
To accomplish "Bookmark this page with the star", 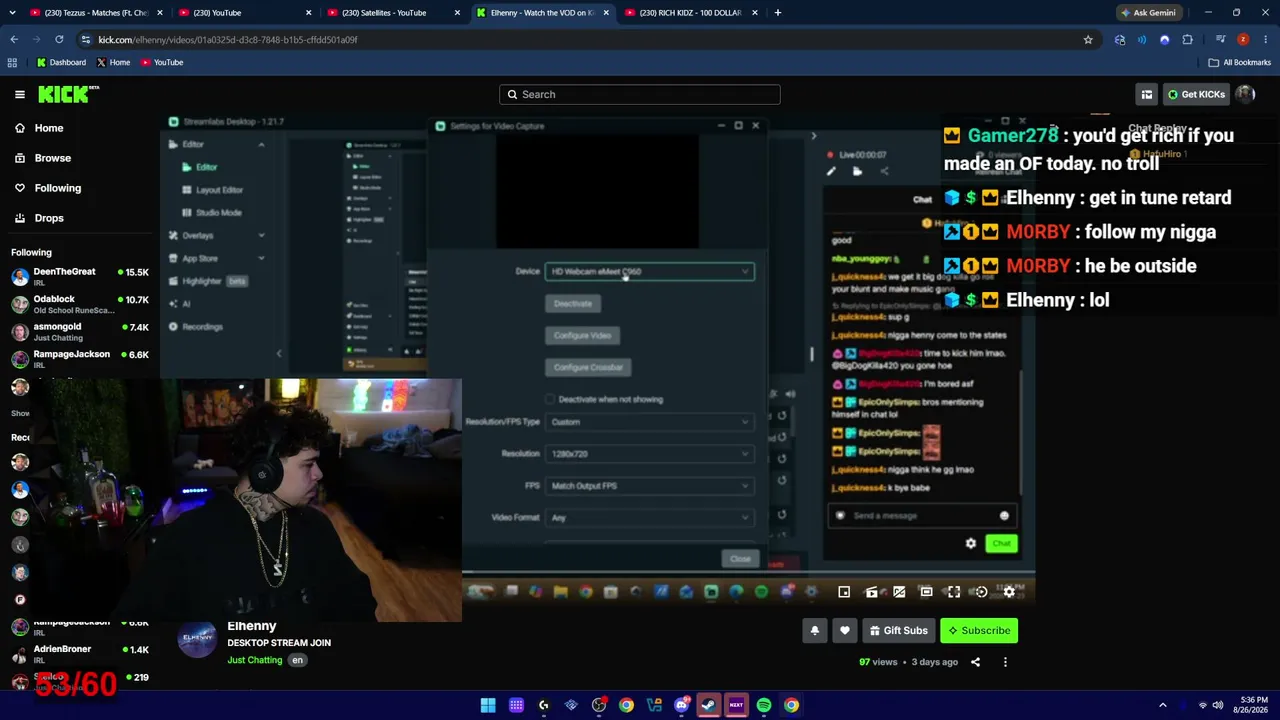I will click(1088, 40).
